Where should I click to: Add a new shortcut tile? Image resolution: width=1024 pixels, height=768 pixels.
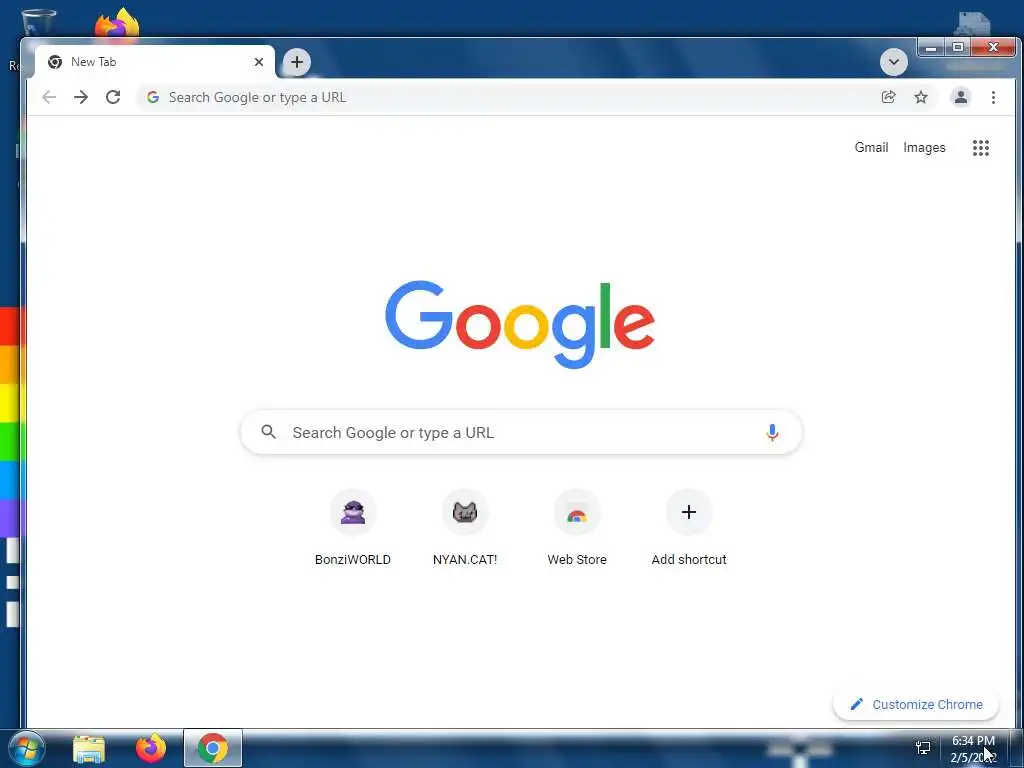[689, 528]
